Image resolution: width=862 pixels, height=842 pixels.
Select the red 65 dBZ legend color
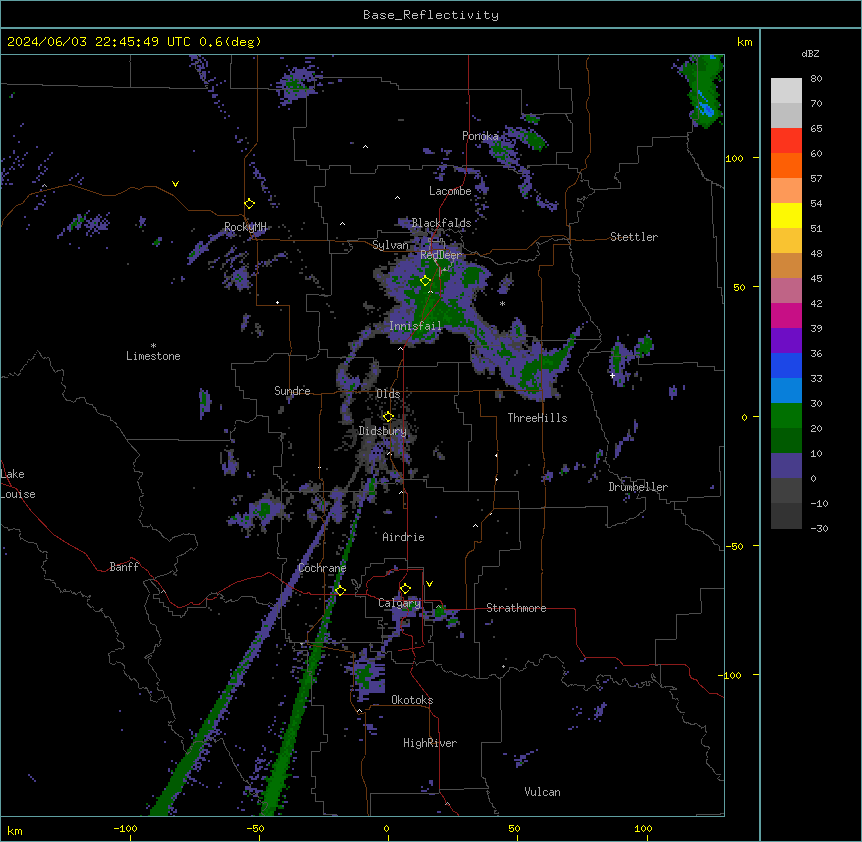[786, 141]
